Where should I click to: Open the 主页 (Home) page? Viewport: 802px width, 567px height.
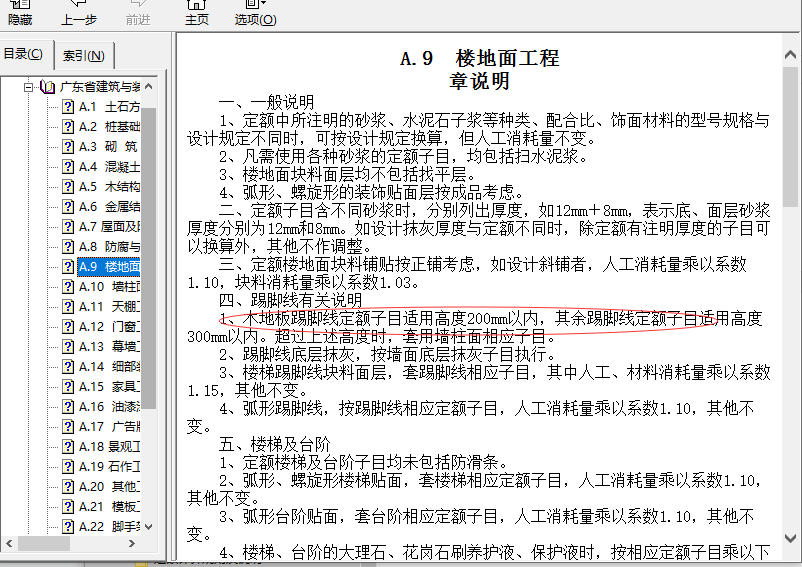pyautogui.click(x=197, y=13)
